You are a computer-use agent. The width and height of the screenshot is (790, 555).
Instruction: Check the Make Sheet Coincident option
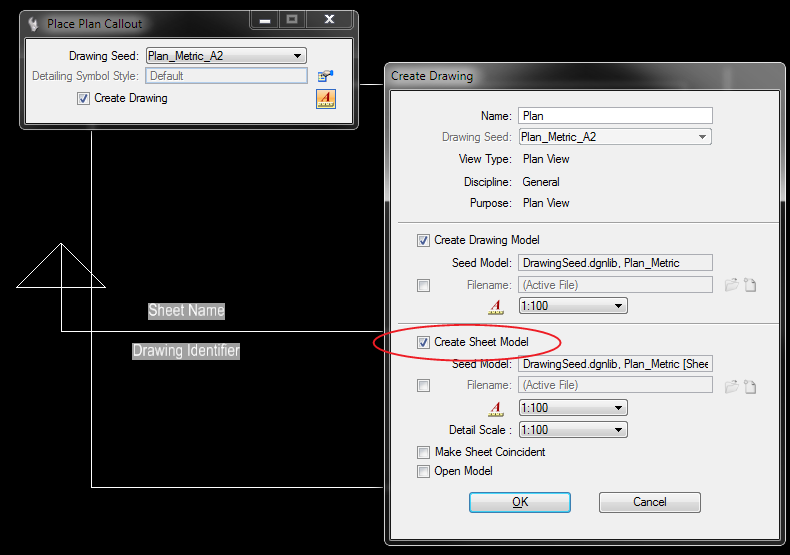pyautogui.click(x=423, y=452)
